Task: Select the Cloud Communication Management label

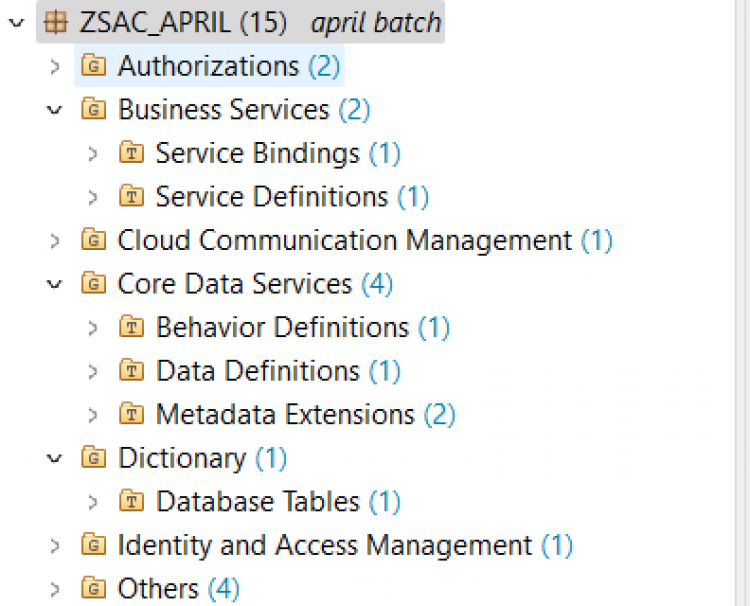Action: pos(344,240)
